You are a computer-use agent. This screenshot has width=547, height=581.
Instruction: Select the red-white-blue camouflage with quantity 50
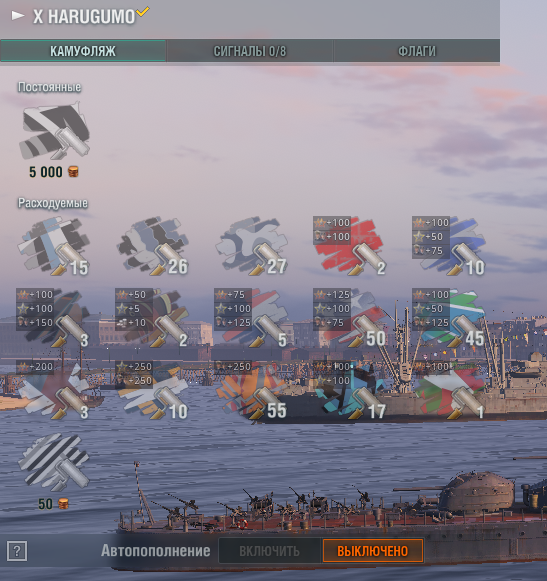click(x=350, y=318)
